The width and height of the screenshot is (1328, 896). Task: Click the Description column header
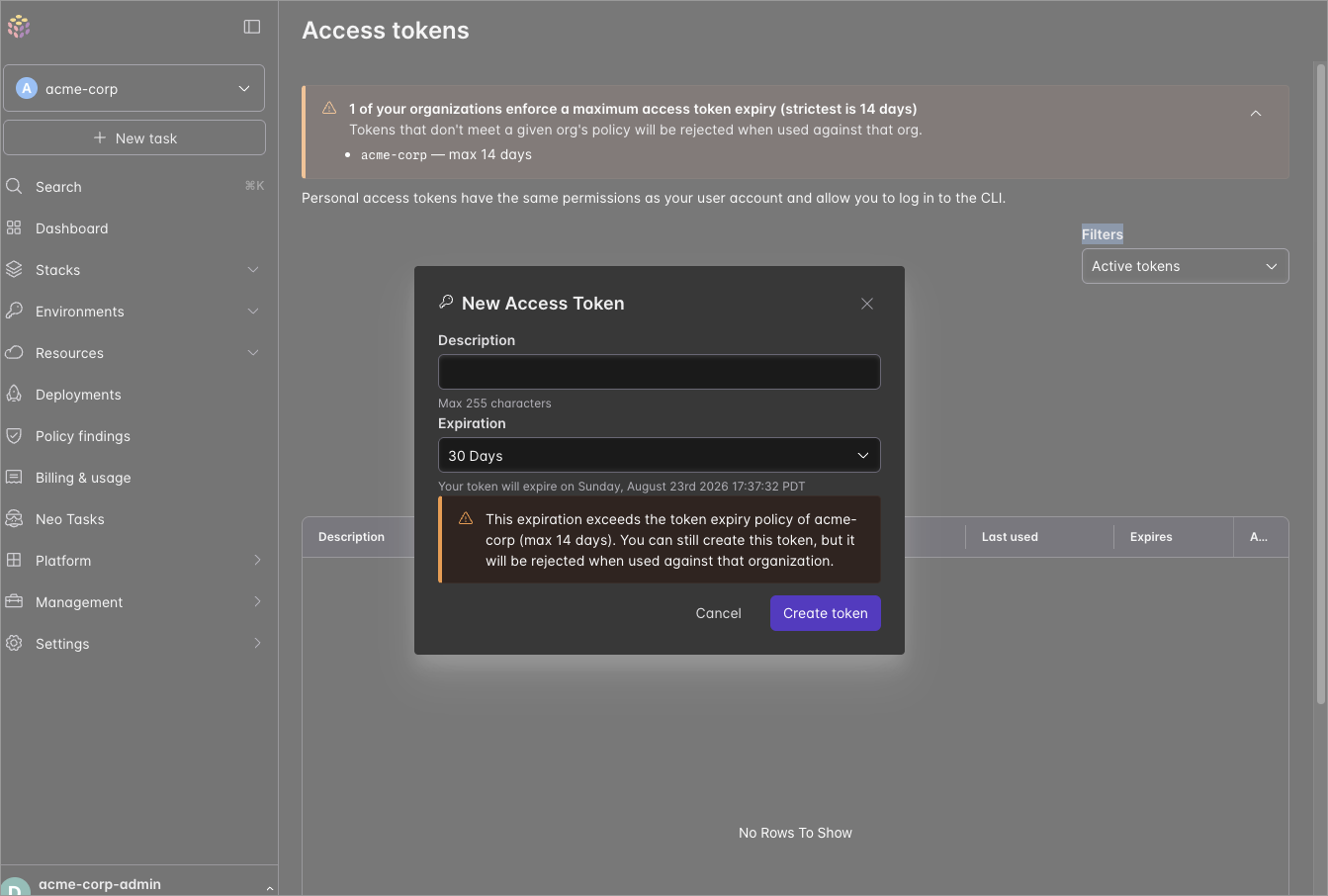click(x=351, y=537)
